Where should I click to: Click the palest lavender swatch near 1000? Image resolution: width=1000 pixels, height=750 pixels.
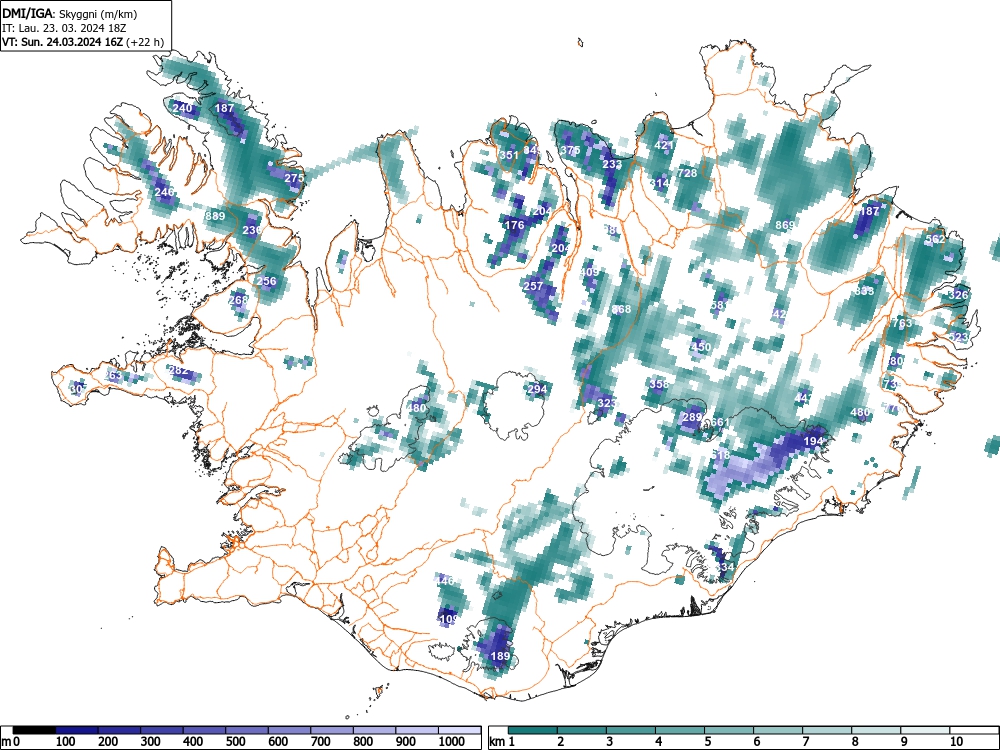[x=459, y=729]
